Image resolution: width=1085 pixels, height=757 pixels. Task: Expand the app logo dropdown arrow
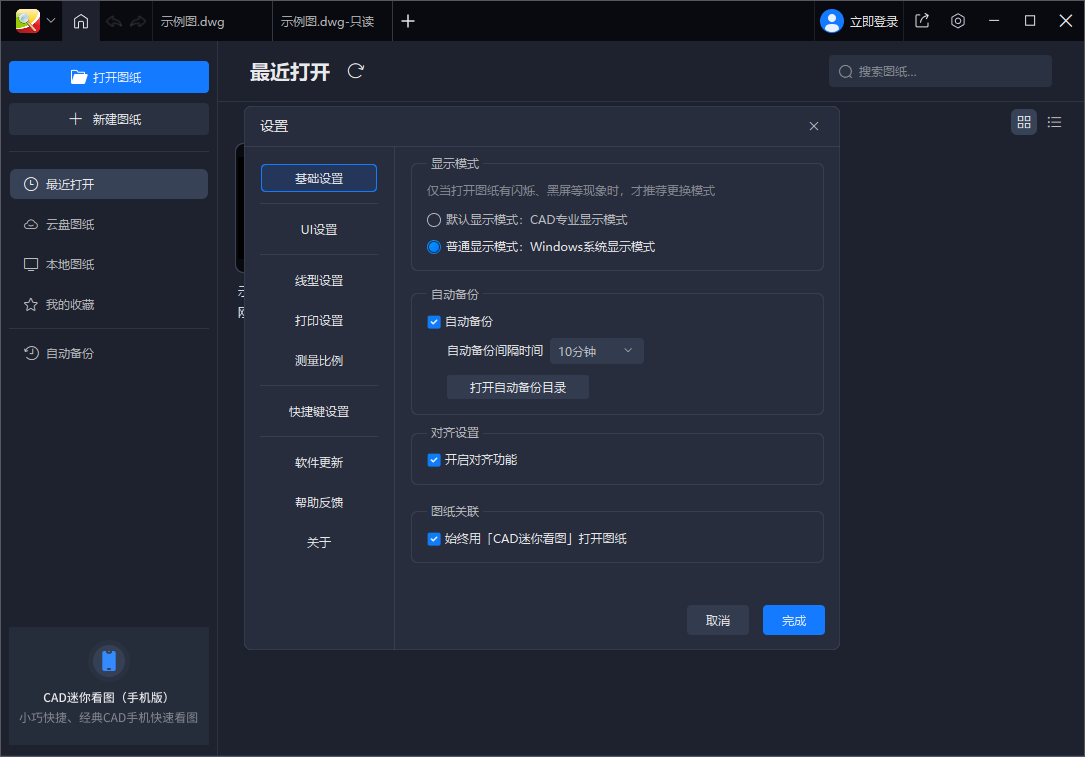(50, 21)
